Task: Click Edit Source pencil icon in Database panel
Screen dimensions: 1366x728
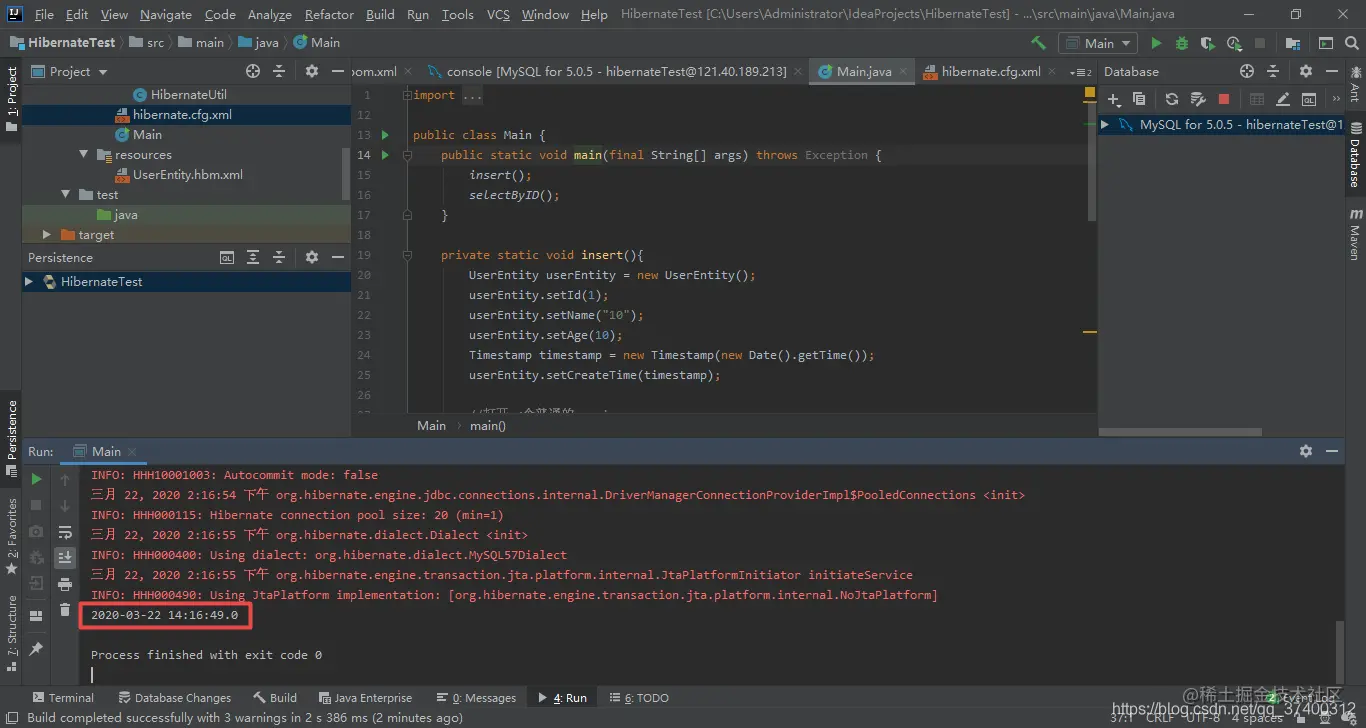Action: point(1283,99)
